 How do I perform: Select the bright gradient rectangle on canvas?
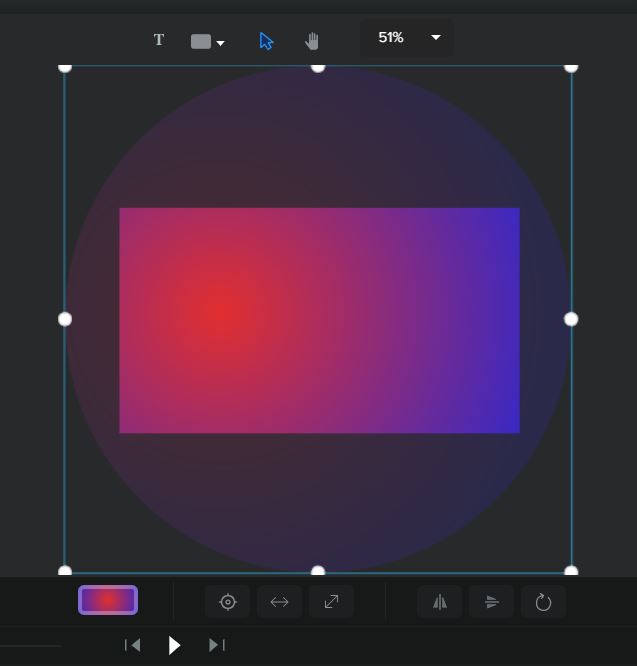tap(319, 321)
